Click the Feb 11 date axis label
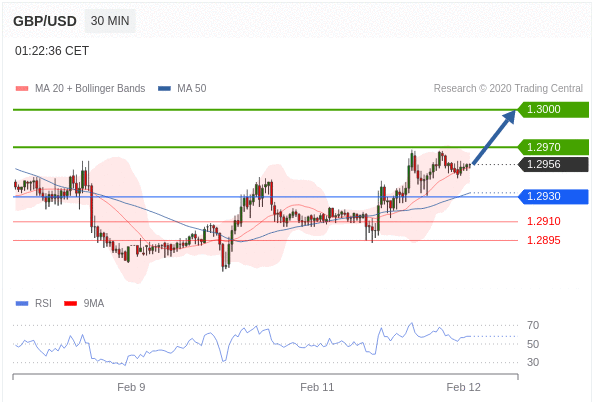This screenshot has width=599, height=410. pos(317,387)
